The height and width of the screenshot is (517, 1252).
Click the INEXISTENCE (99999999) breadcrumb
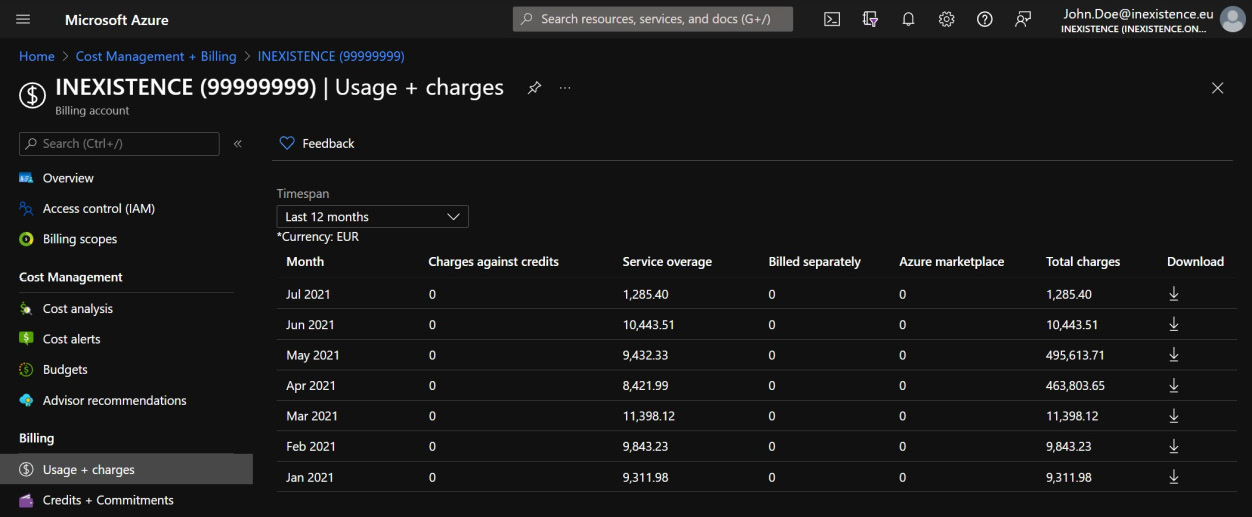331,56
